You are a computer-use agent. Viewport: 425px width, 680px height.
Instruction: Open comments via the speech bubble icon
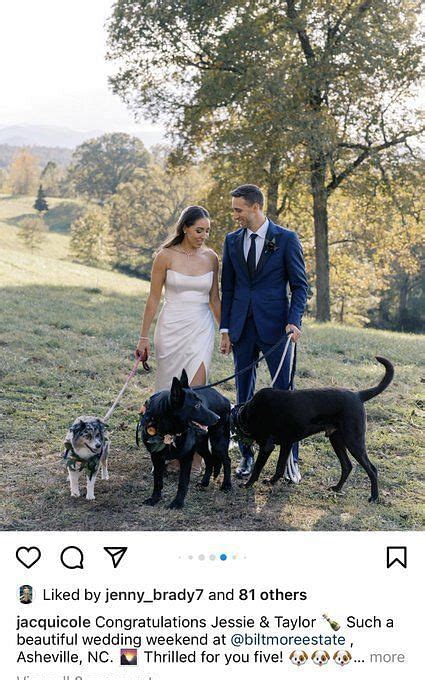72,557
